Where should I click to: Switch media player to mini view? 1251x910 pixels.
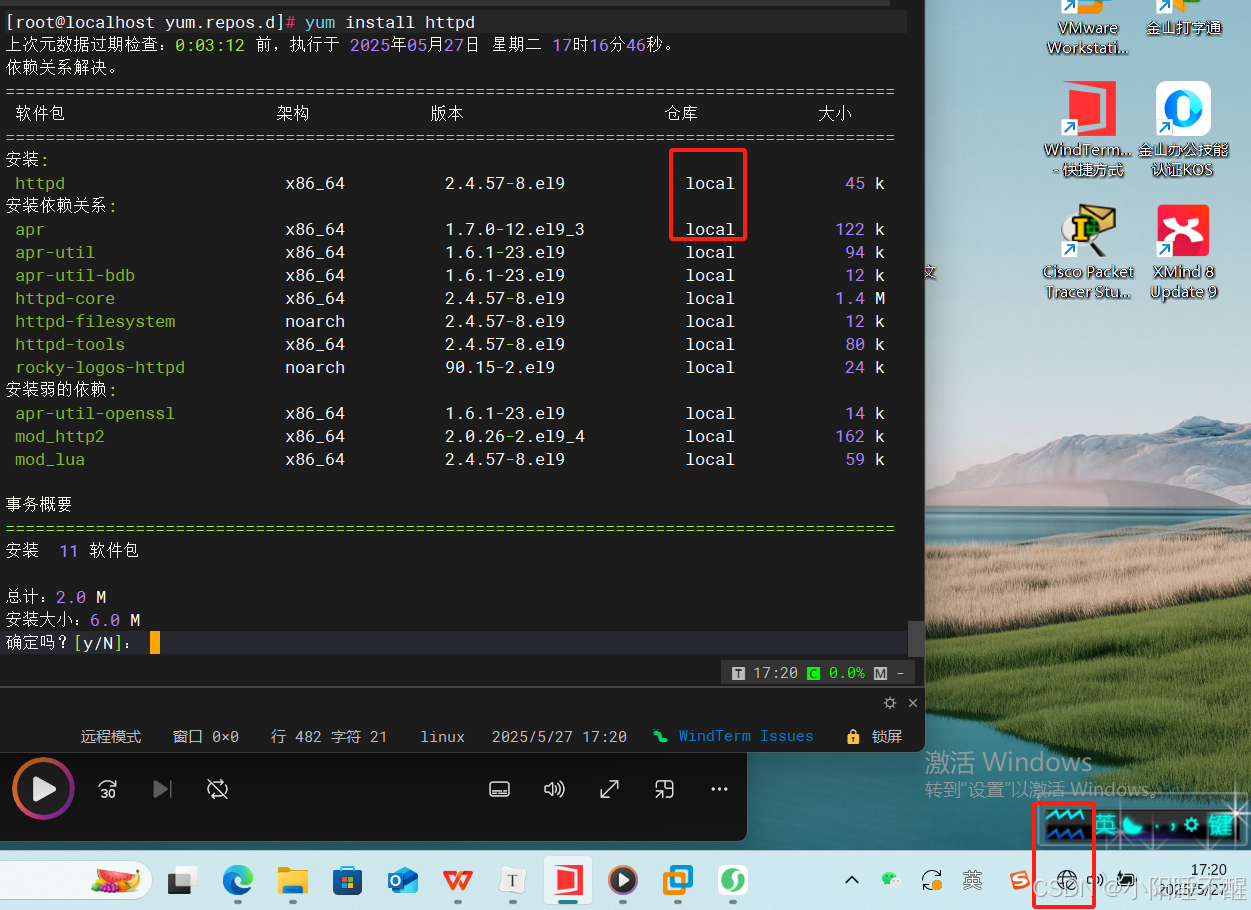tap(664, 789)
